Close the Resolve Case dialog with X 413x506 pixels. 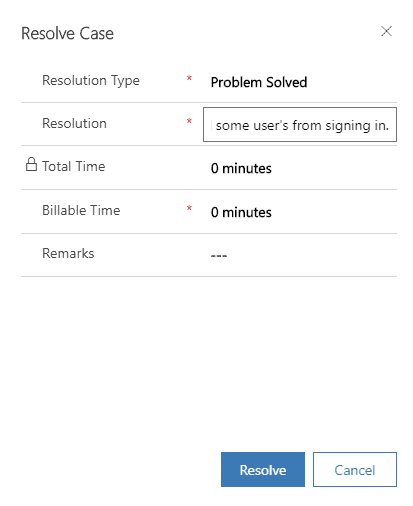coord(386,31)
